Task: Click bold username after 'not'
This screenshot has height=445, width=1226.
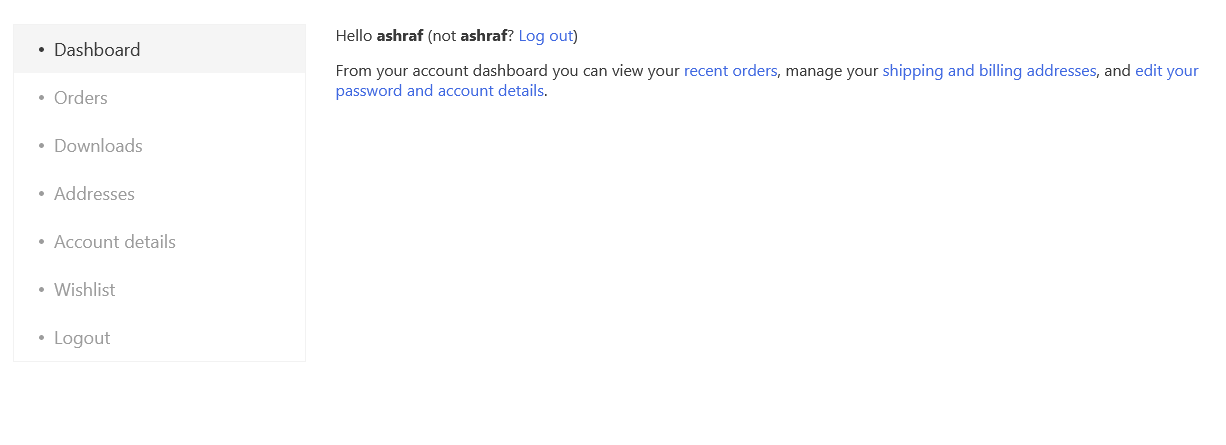Action: click(x=484, y=36)
